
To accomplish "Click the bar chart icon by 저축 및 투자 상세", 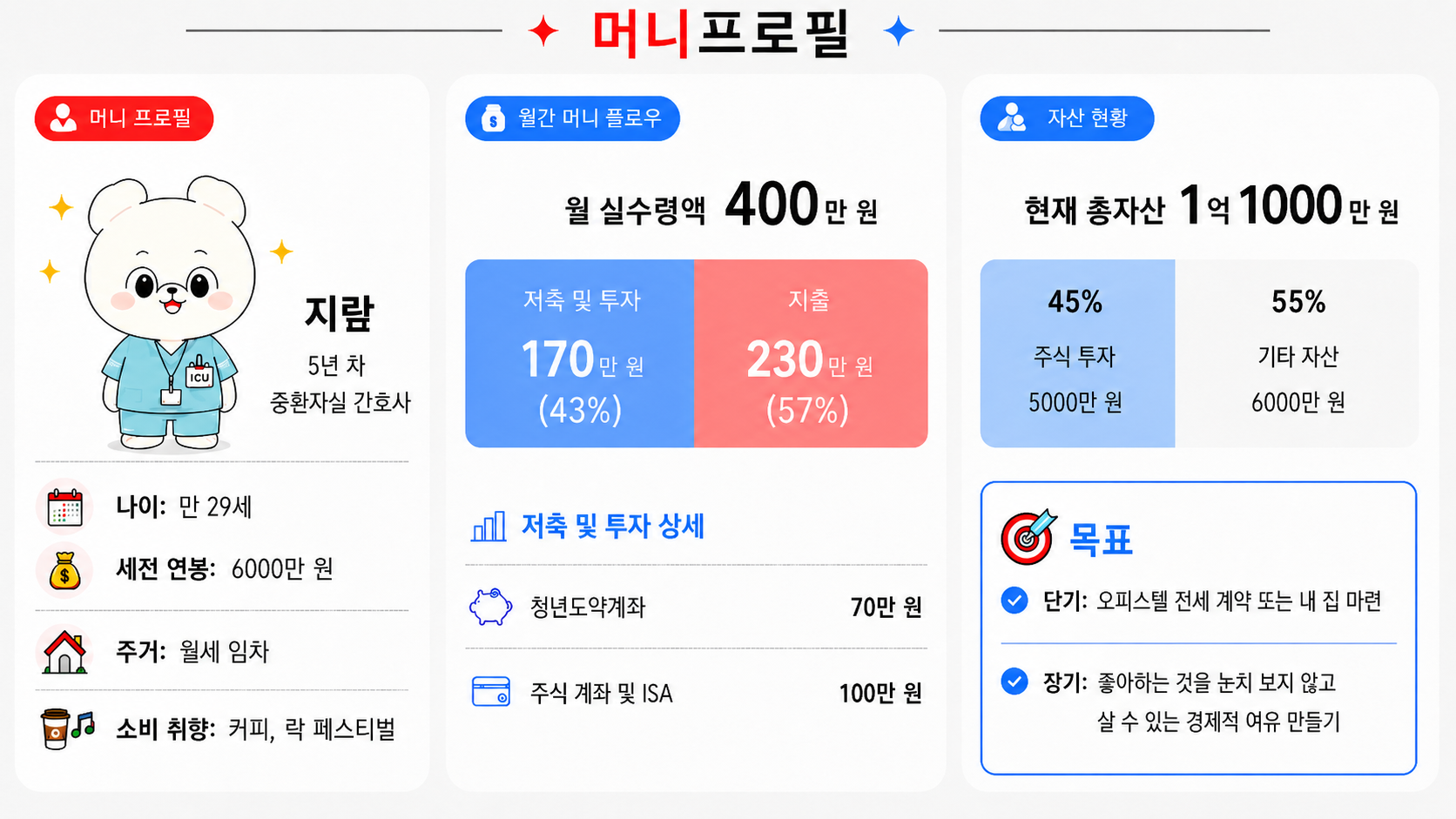I will click(x=489, y=527).
